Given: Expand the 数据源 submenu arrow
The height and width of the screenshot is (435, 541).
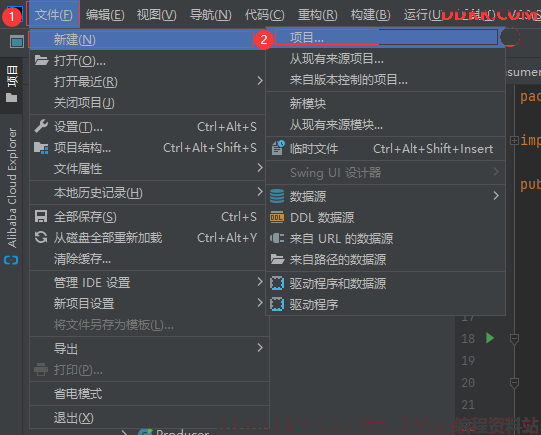Looking at the screenshot, I should [x=496, y=196].
